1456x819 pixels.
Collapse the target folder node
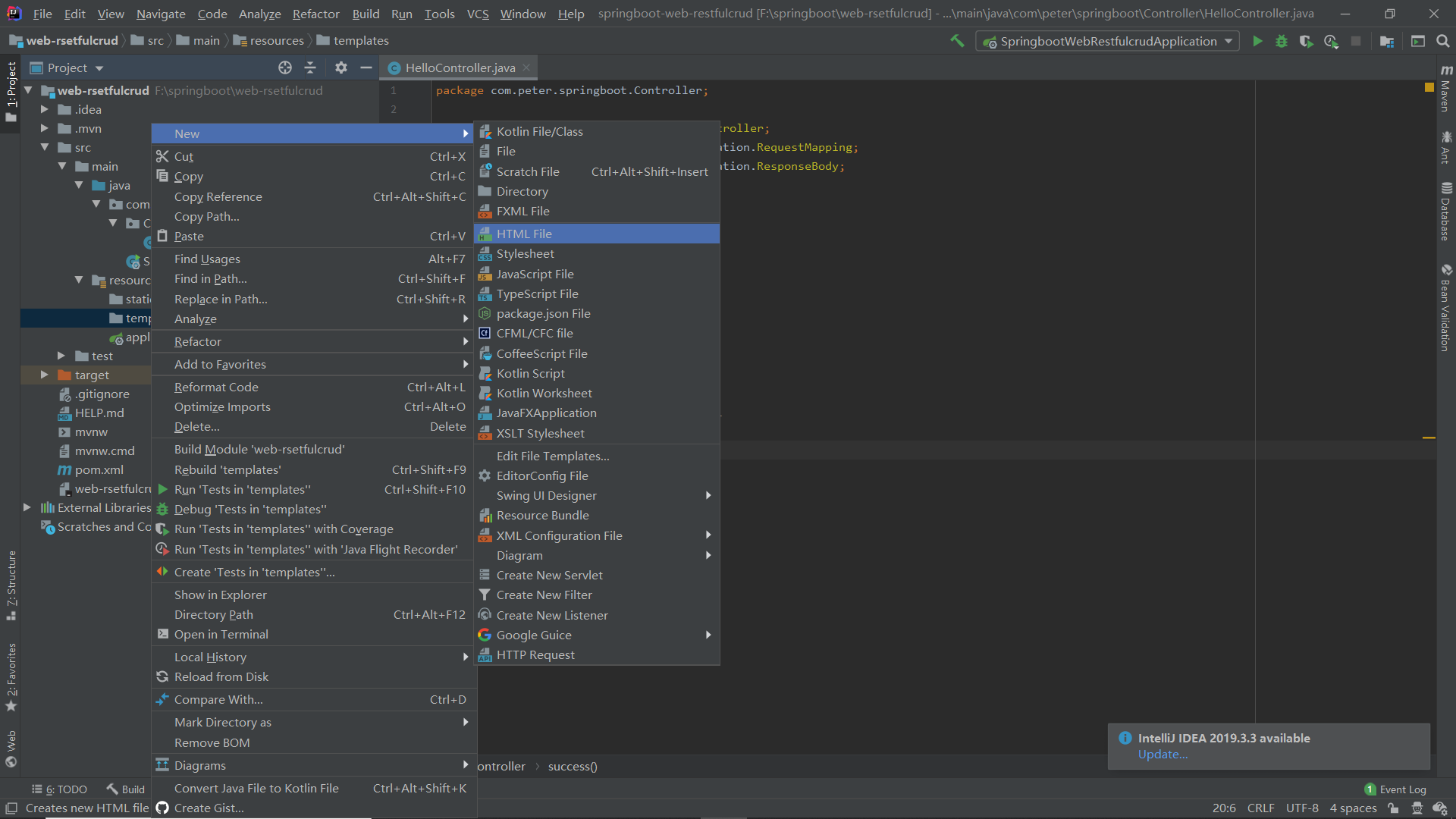coord(44,375)
